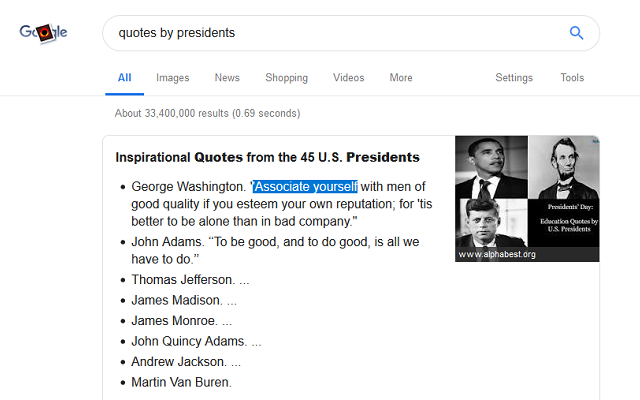Viewport: 640px width, 400px height.
Task: Open search Settings
Action: pos(514,78)
